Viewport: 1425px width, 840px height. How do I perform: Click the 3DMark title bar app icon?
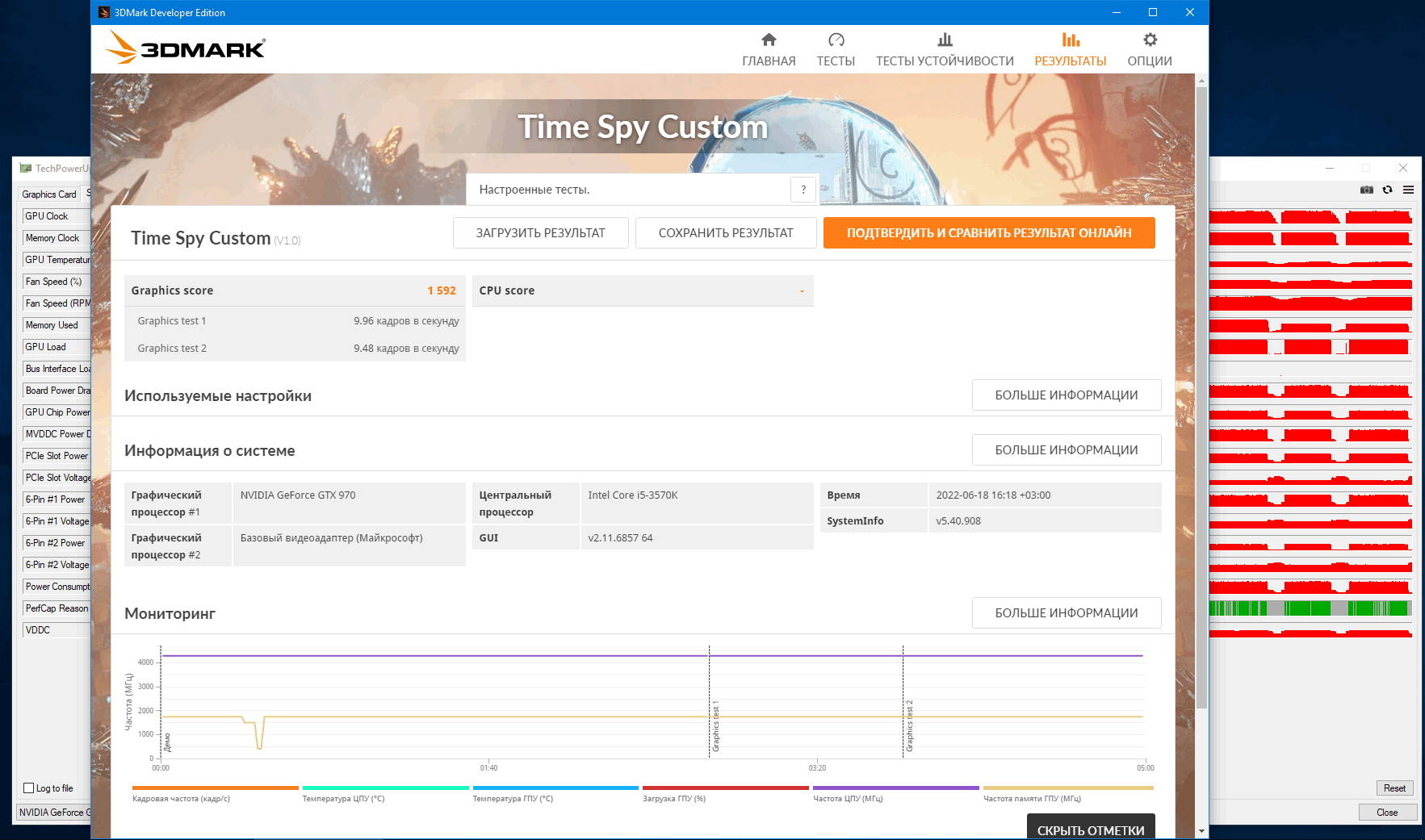pos(103,12)
